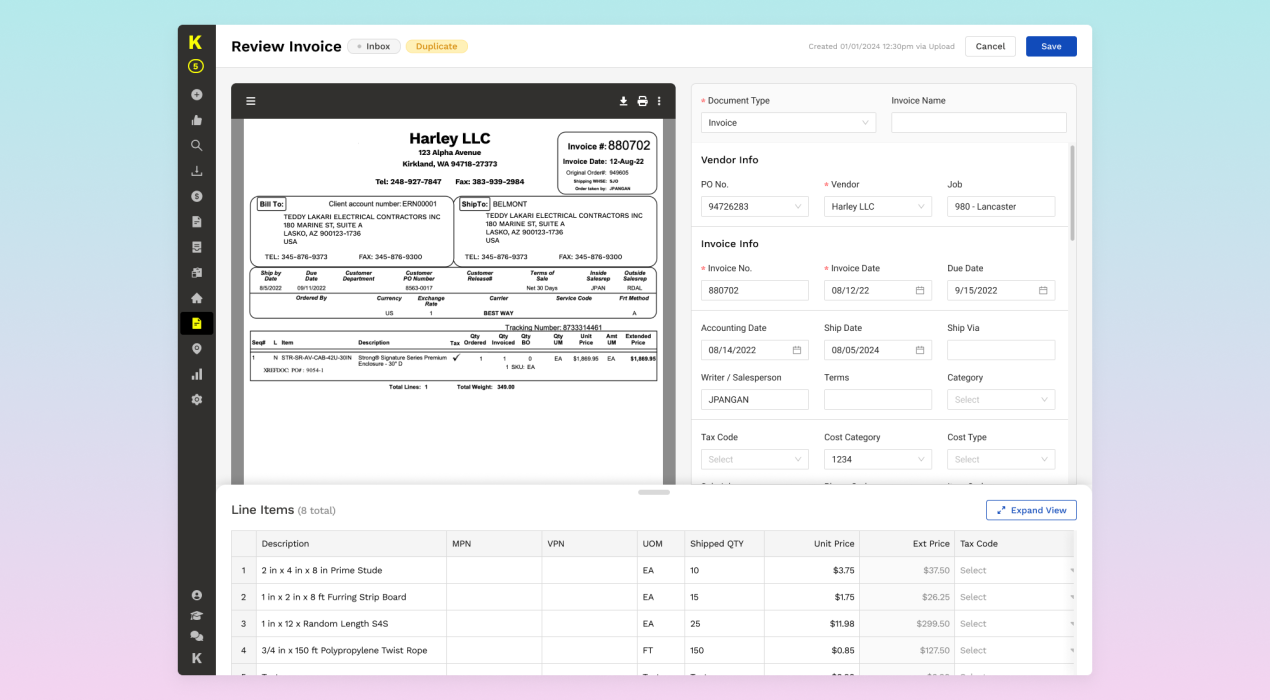
Task: Open the PDF viewer hamburger menu
Action: tap(251, 101)
